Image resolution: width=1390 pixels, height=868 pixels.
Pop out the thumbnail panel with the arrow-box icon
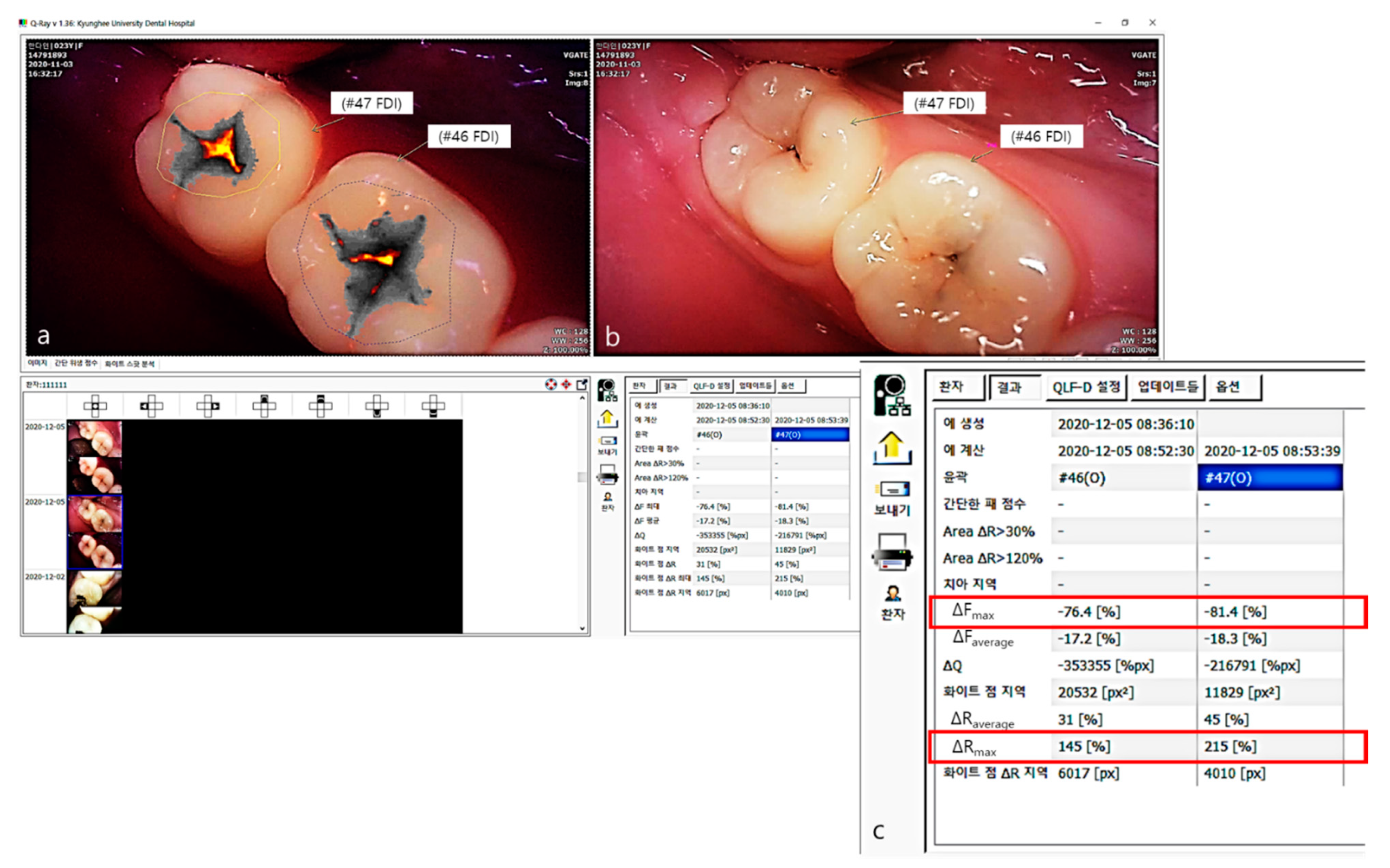pyautogui.click(x=582, y=385)
